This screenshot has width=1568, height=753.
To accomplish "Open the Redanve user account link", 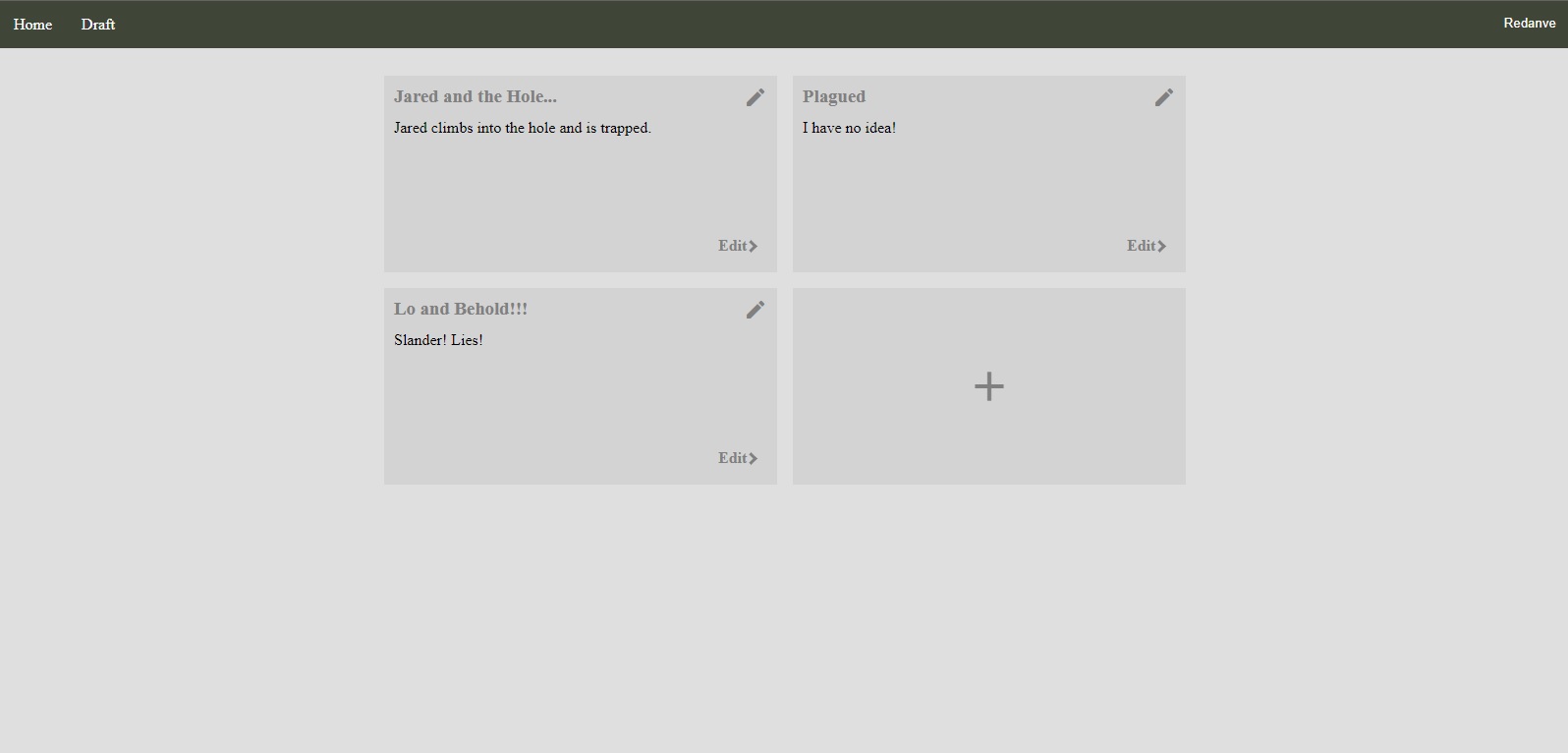I will pos(1529,24).
